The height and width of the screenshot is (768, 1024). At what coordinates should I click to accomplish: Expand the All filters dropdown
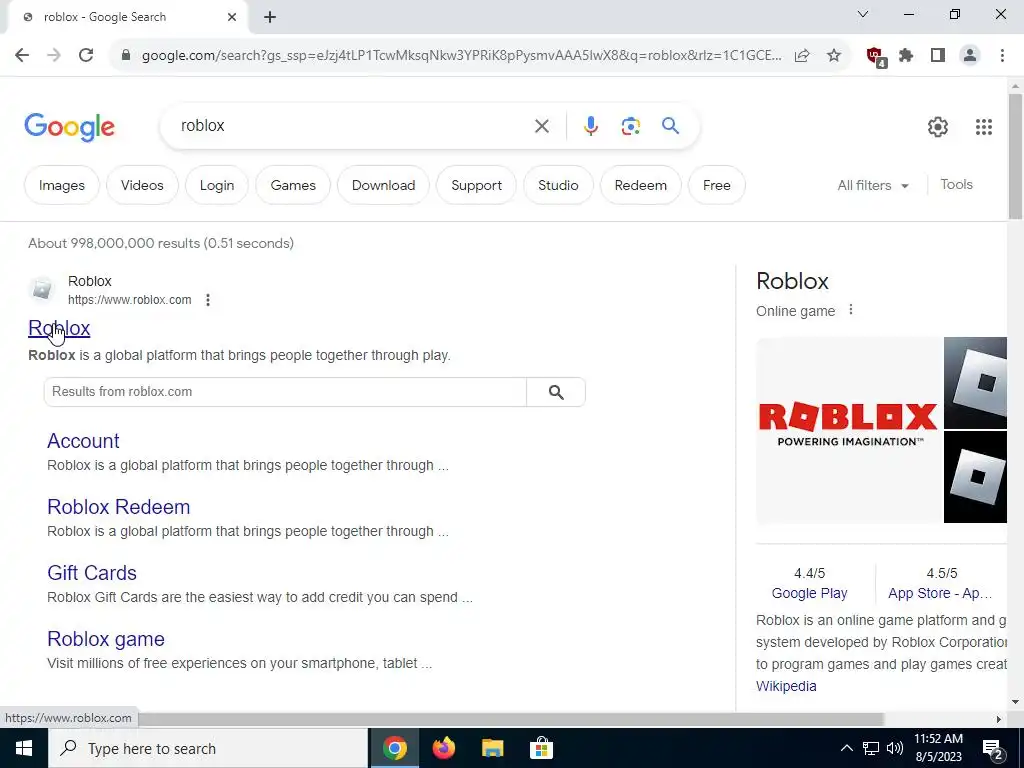click(872, 185)
